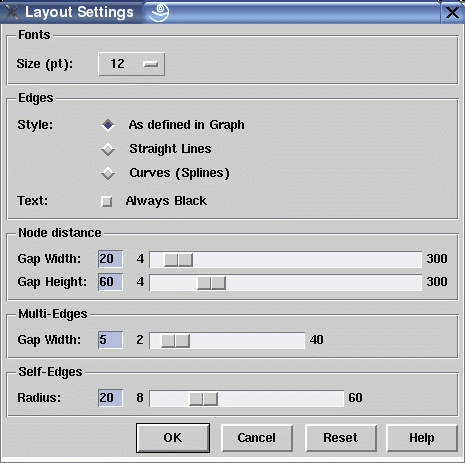Click the 'Layout Settings' title text
This screenshot has width=465, height=463.
(x=79, y=12)
